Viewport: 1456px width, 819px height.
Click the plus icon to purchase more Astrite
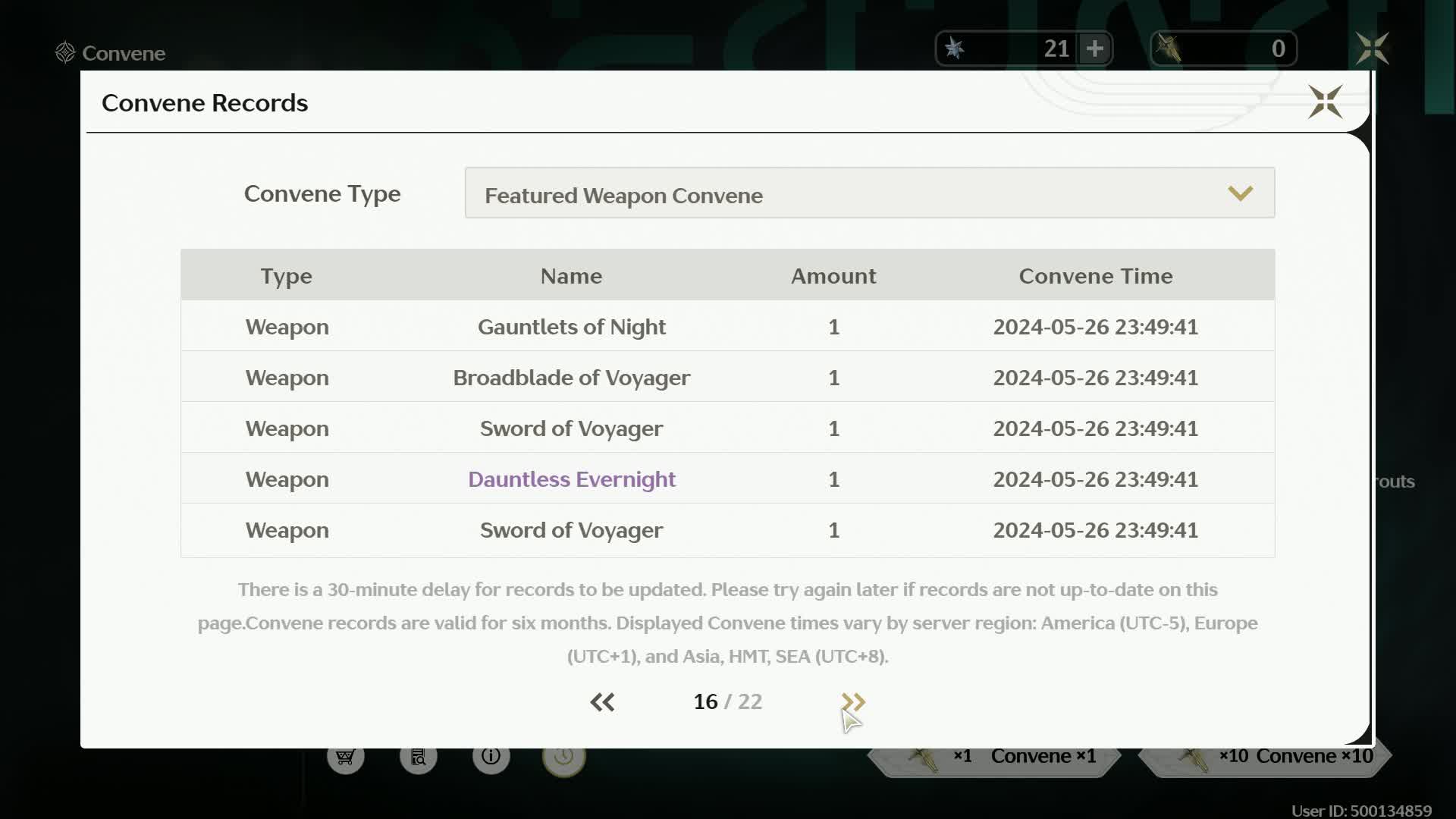(x=1095, y=48)
